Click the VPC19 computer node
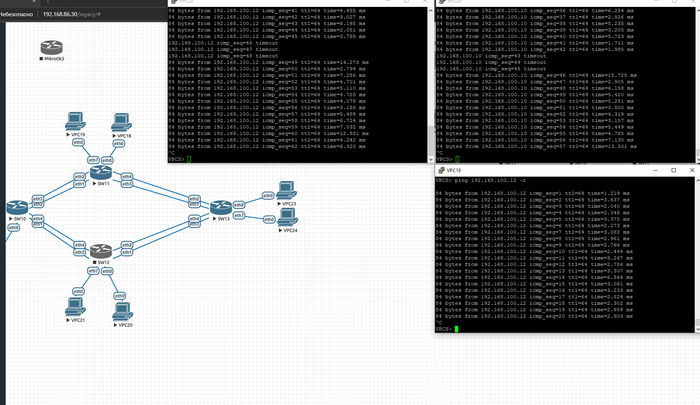The height and width of the screenshot is (405, 700). click(x=76, y=123)
